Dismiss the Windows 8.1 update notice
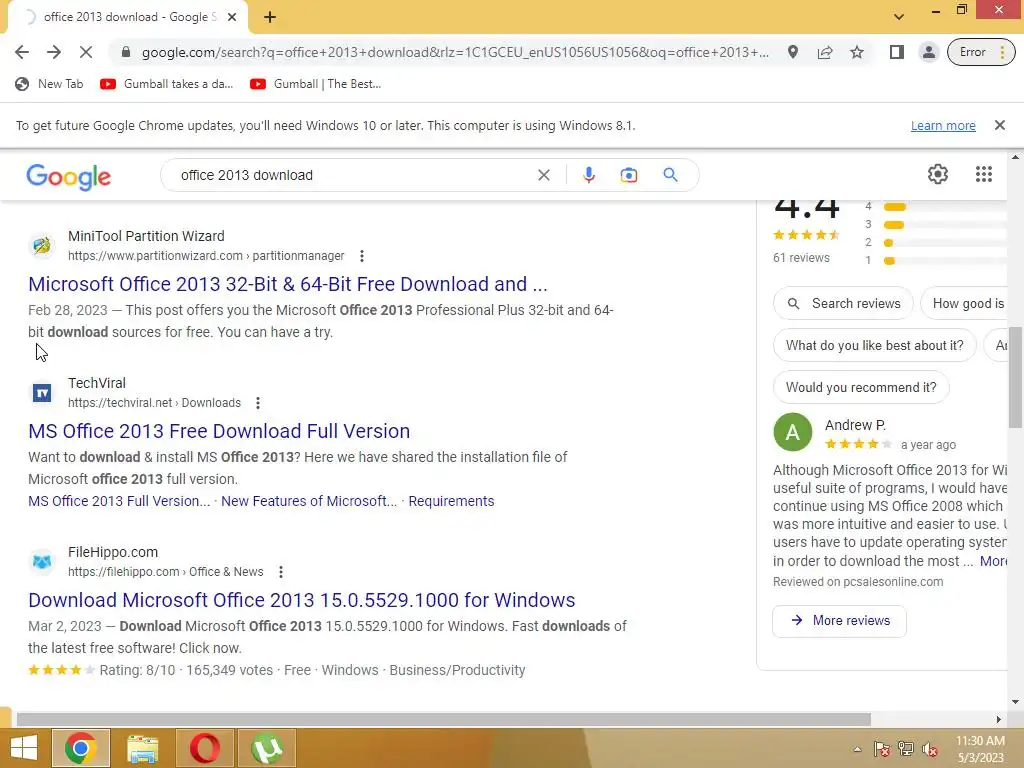Viewport: 1024px width, 768px height. (999, 125)
